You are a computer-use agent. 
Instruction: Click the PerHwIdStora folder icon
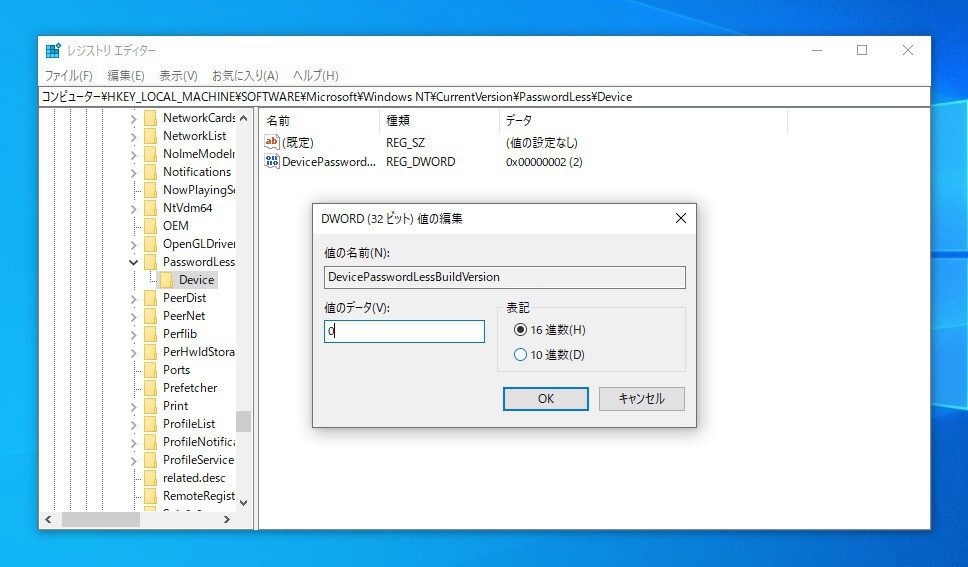click(151, 352)
